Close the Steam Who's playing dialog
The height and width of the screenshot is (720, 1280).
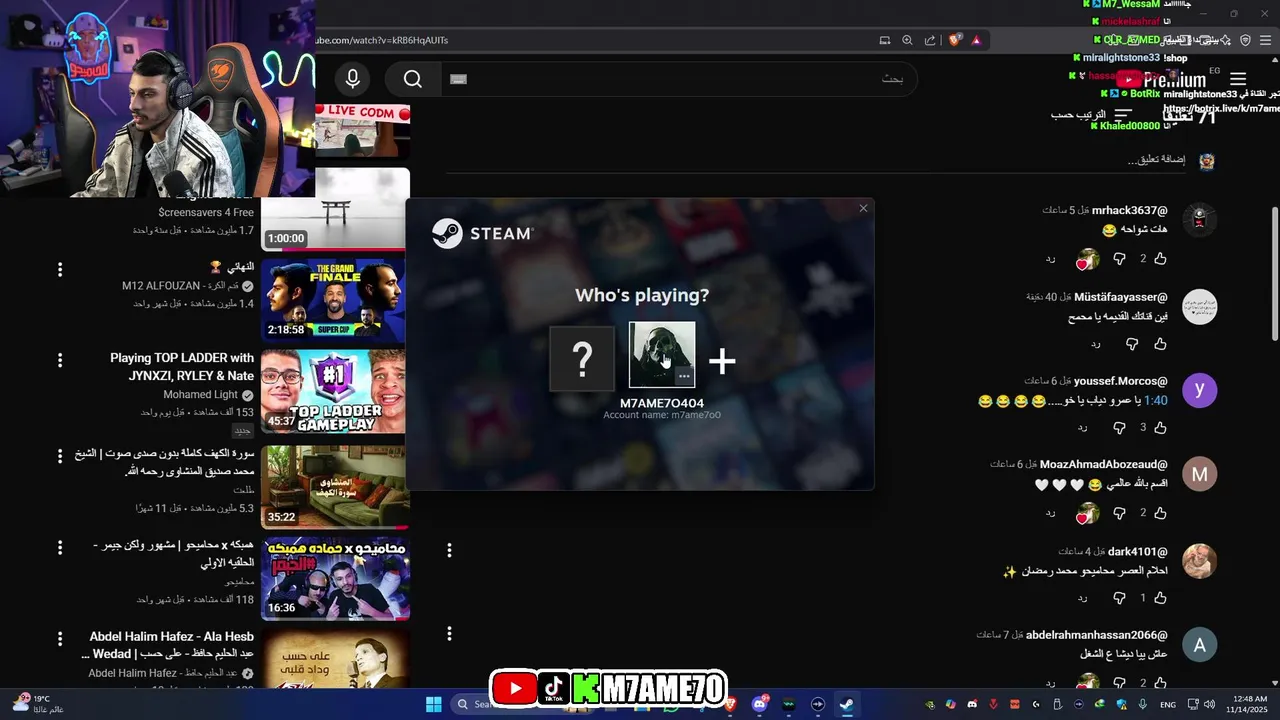pyautogui.click(x=863, y=208)
